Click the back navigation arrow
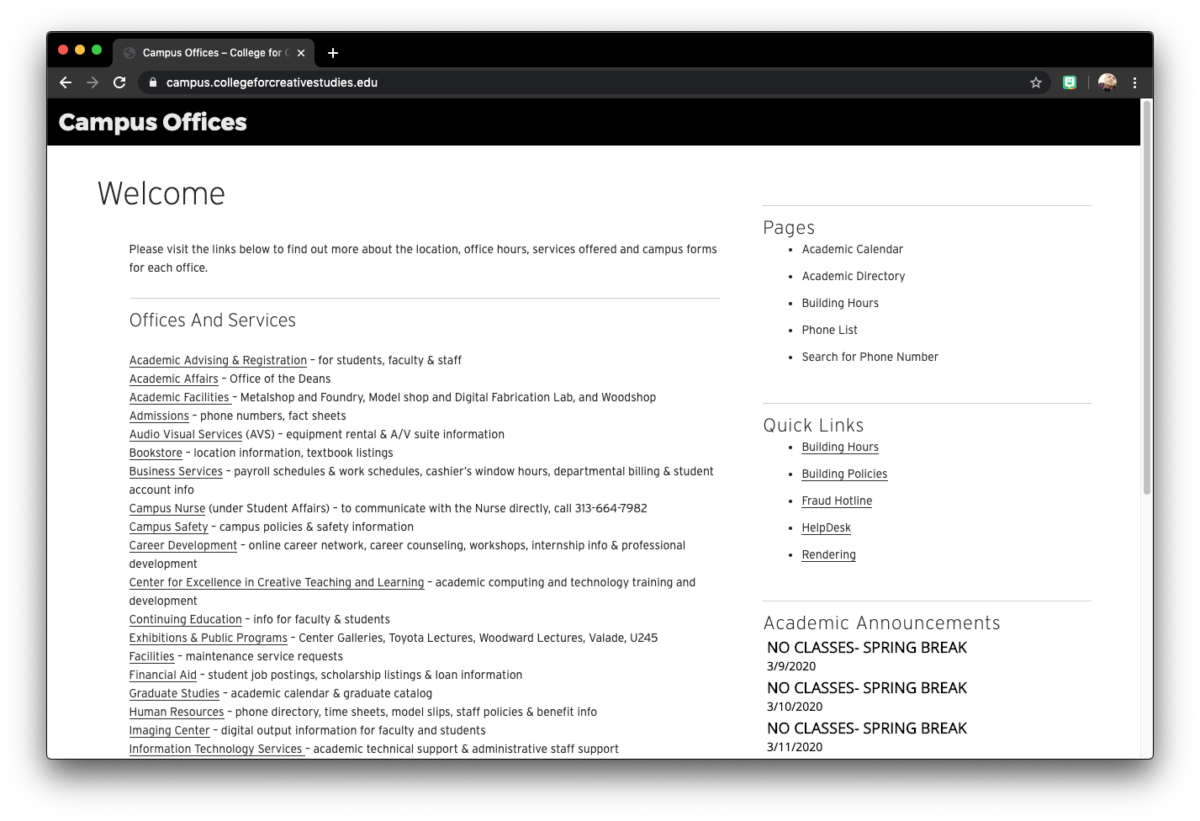The height and width of the screenshot is (821, 1200). (x=65, y=82)
